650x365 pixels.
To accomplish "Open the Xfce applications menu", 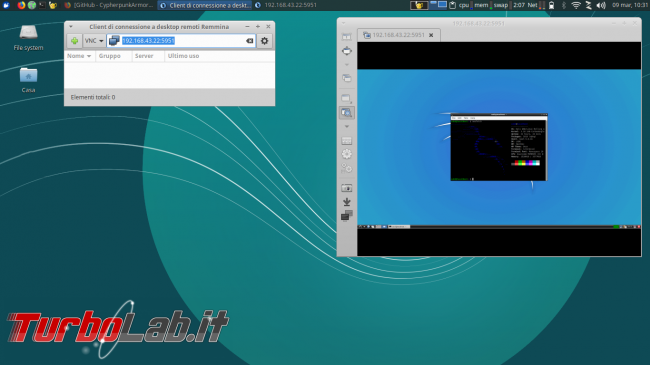I will pyautogui.click(x=6, y=5).
